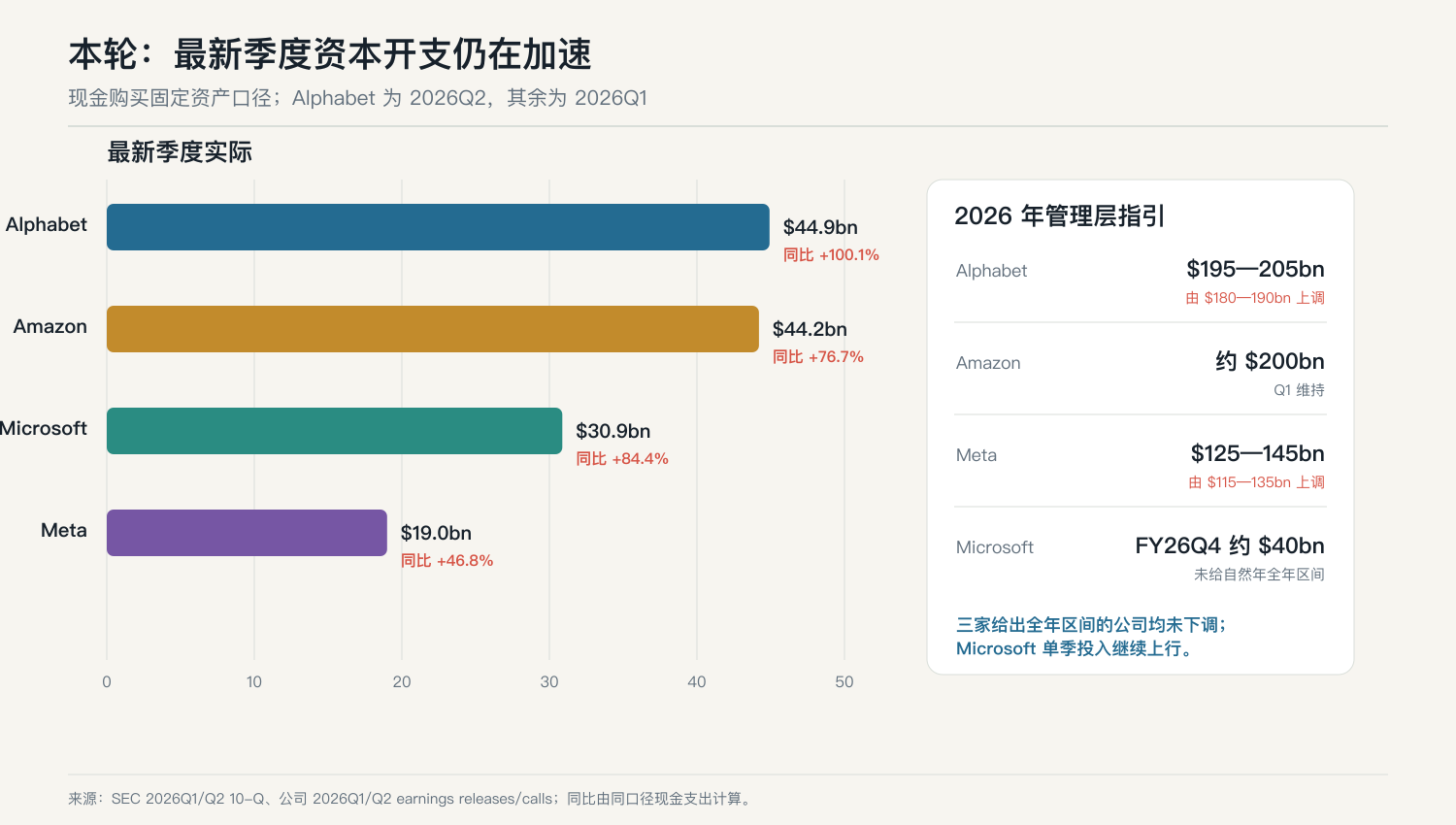
Task: Click the blue Alphabet bar
Action: 438,227
